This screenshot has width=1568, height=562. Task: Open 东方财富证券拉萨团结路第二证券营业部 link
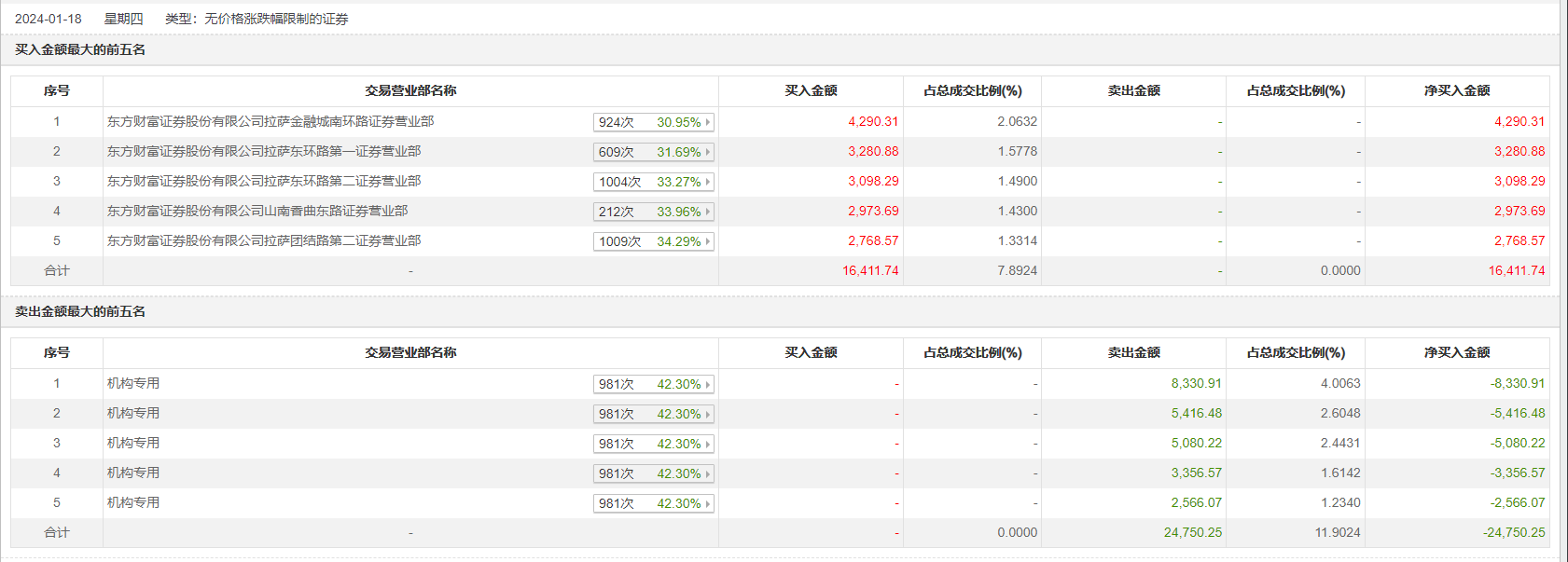pos(264,240)
